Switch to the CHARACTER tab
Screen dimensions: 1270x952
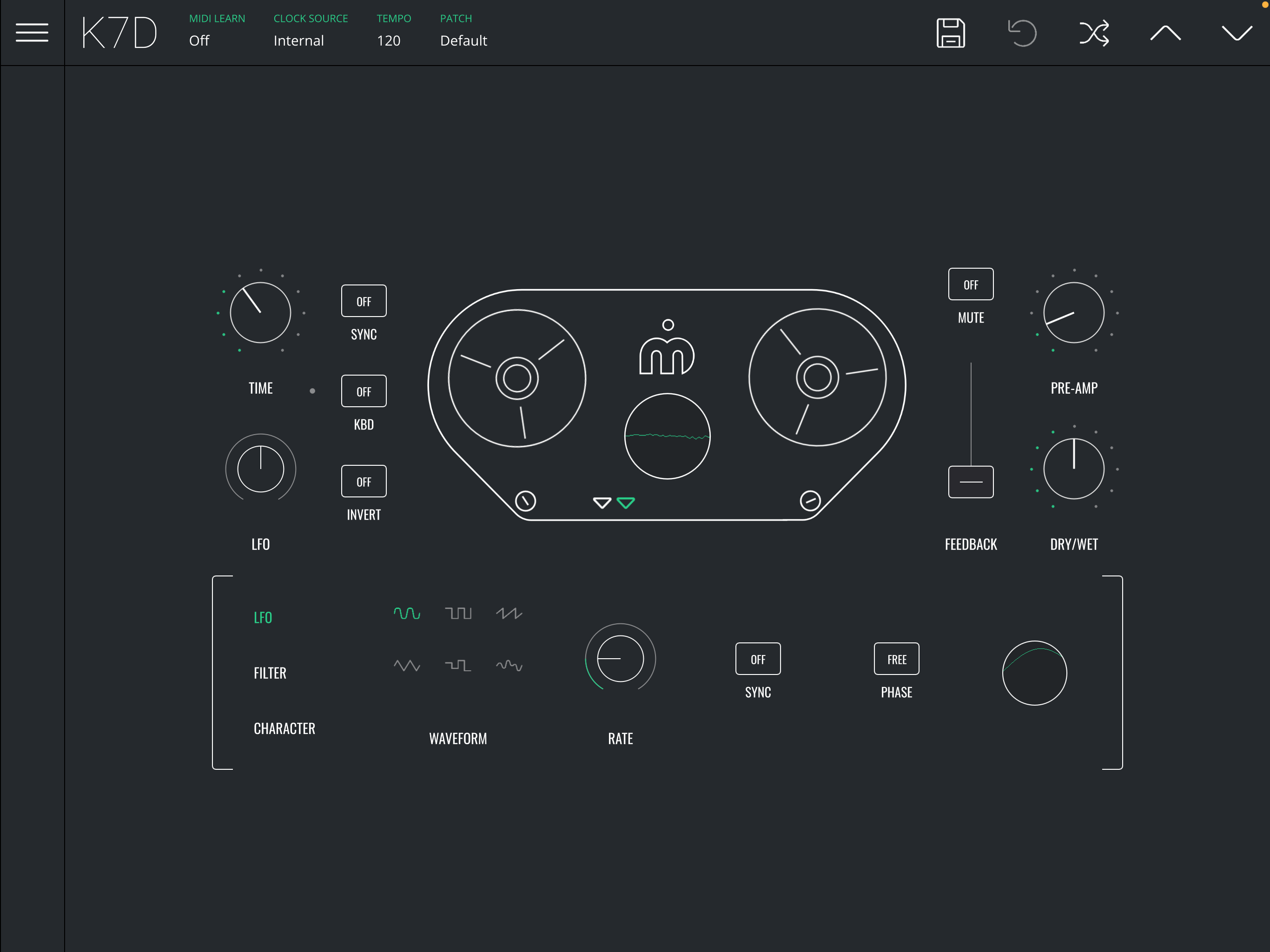point(284,728)
